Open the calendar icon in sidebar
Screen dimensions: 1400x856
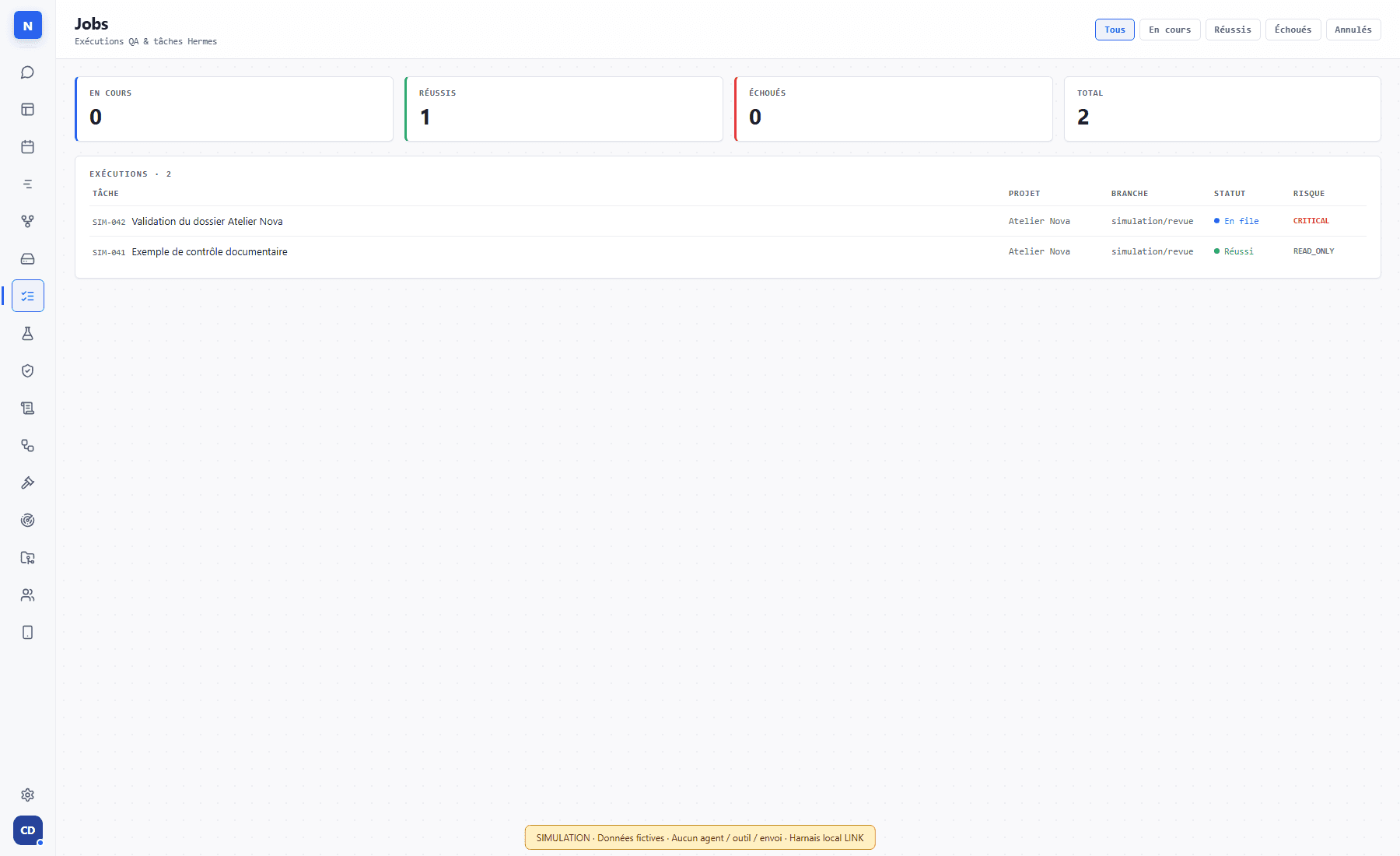pos(27,147)
